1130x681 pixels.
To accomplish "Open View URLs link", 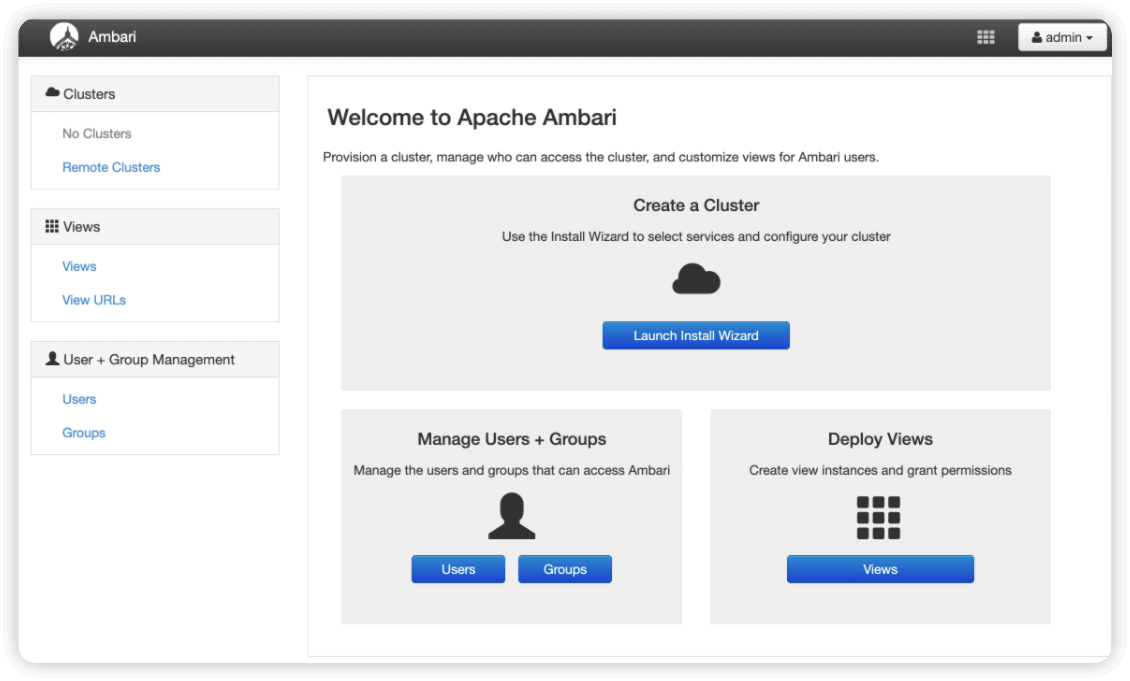I will [x=94, y=300].
